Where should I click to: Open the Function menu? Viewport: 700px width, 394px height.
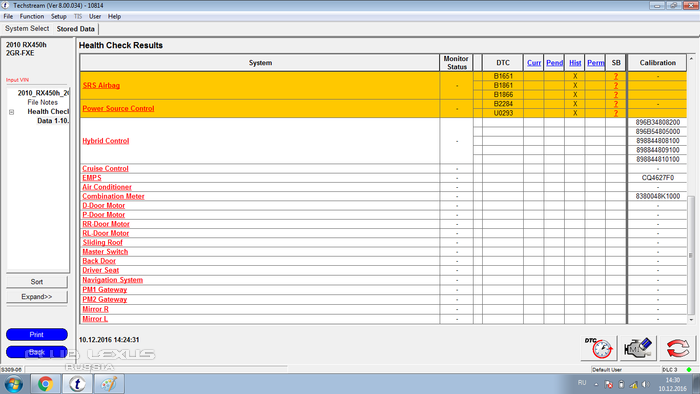pos(32,17)
